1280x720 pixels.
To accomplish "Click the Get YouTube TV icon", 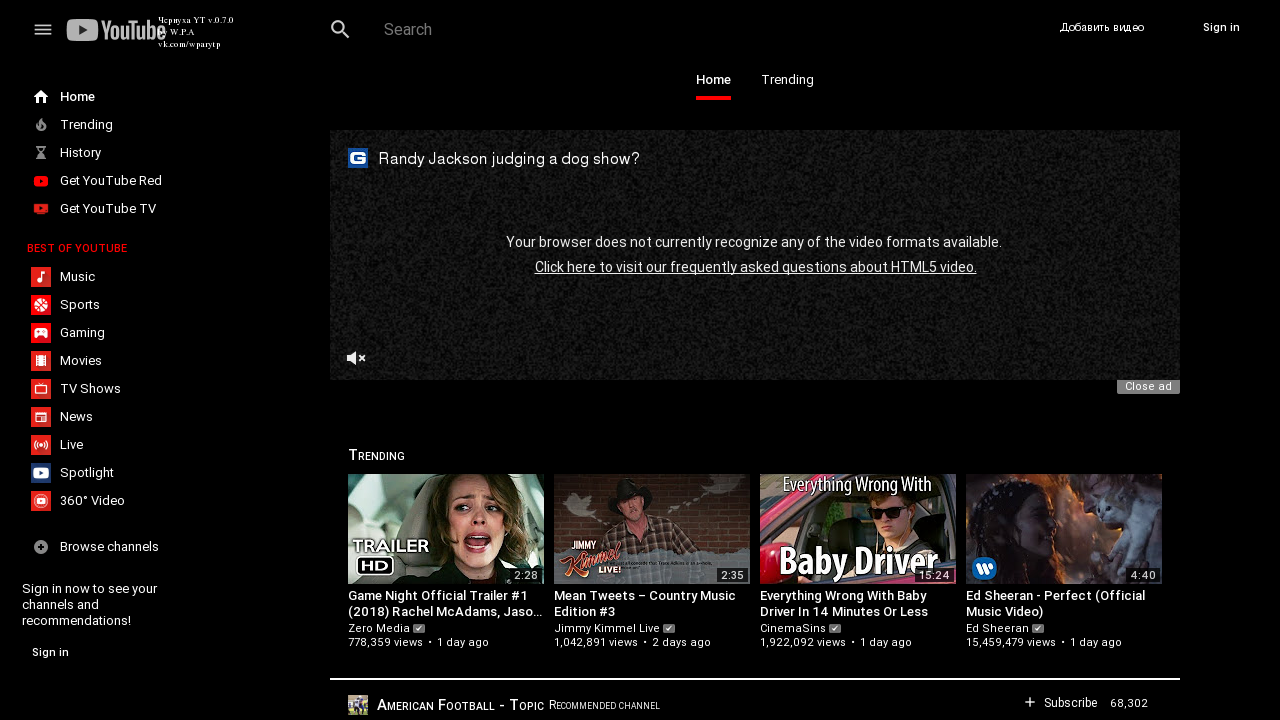I will pos(41,209).
